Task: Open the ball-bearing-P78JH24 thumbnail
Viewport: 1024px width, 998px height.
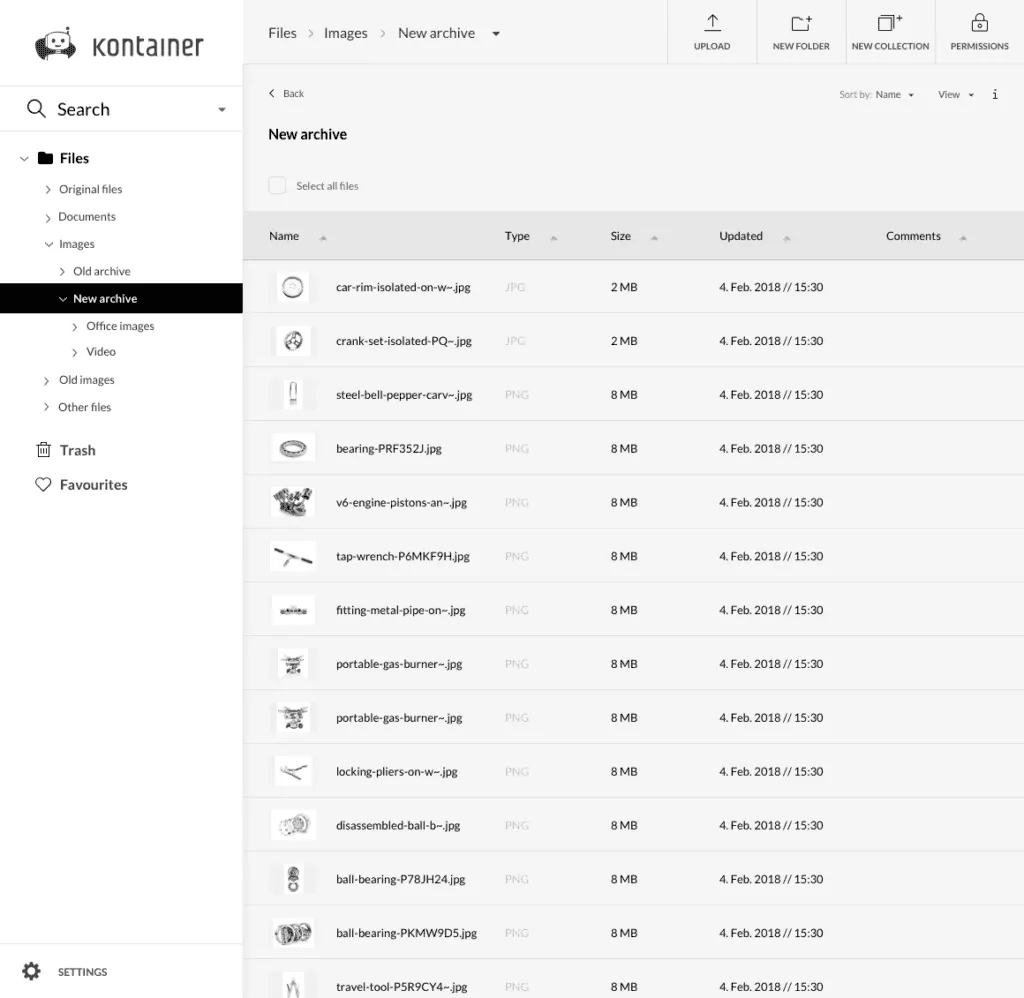Action: pyautogui.click(x=293, y=878)
